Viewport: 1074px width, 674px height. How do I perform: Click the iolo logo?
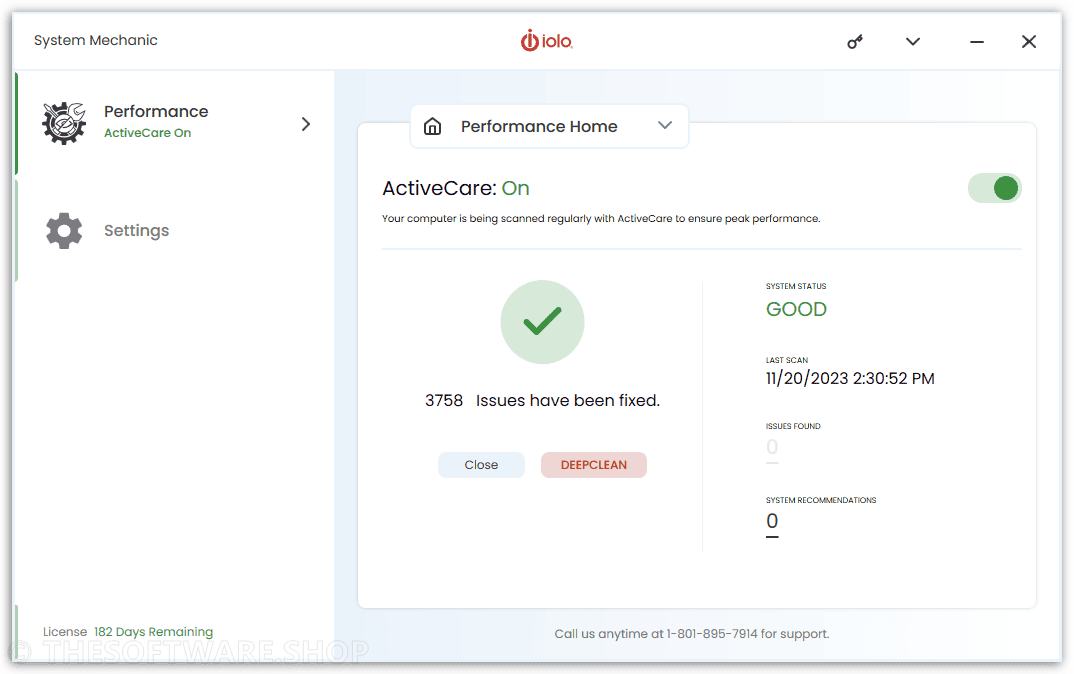click(546, 41)
